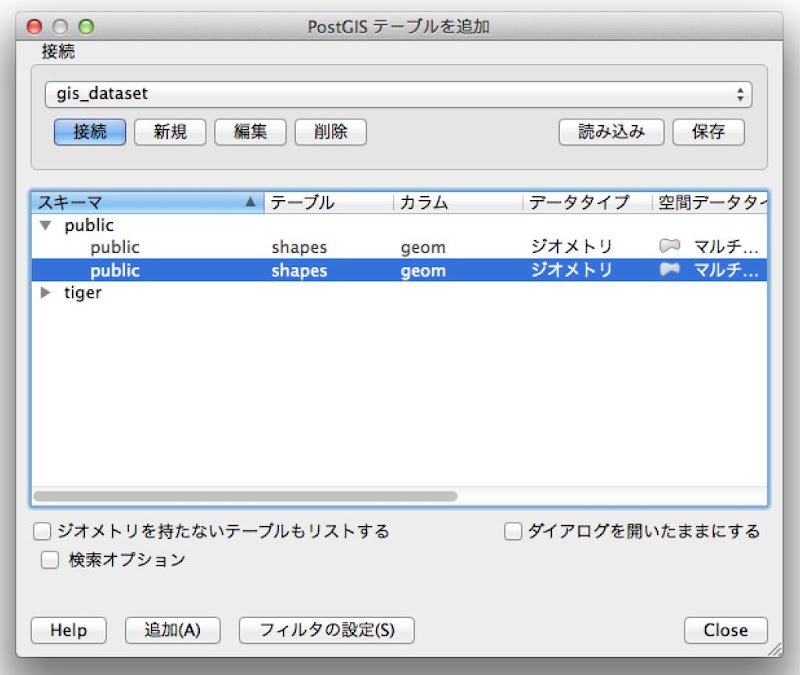Screen dimensions: 800x675
Task: Click the 追加(A) add button
Action: [172, 630]
